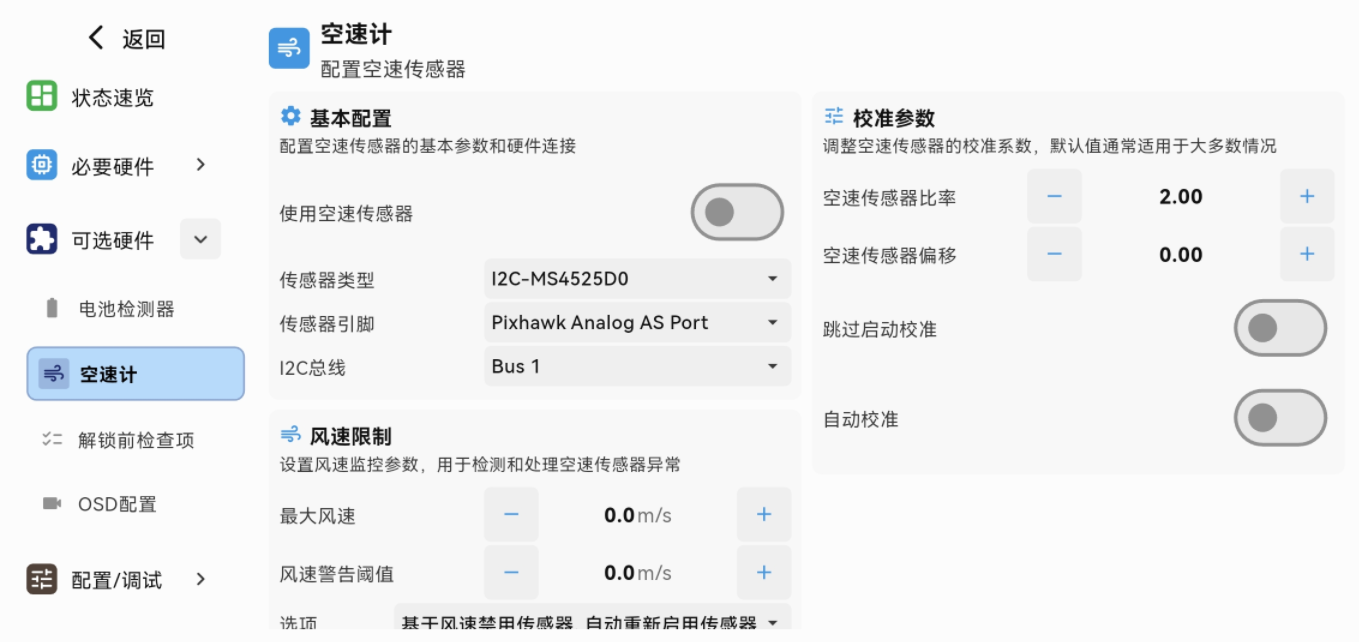This screenshot has height=642, width=1359.
Task: Open the 传感器类型 dropdown
Action: 636,279
